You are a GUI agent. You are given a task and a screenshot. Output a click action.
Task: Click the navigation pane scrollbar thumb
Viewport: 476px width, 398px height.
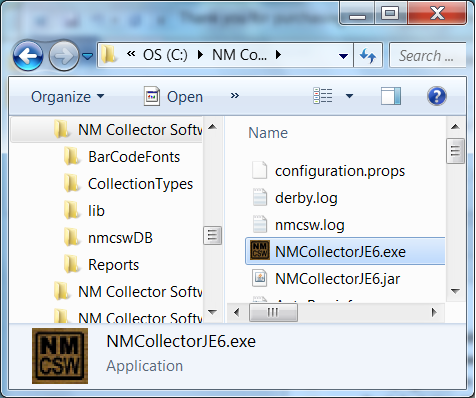212,235
